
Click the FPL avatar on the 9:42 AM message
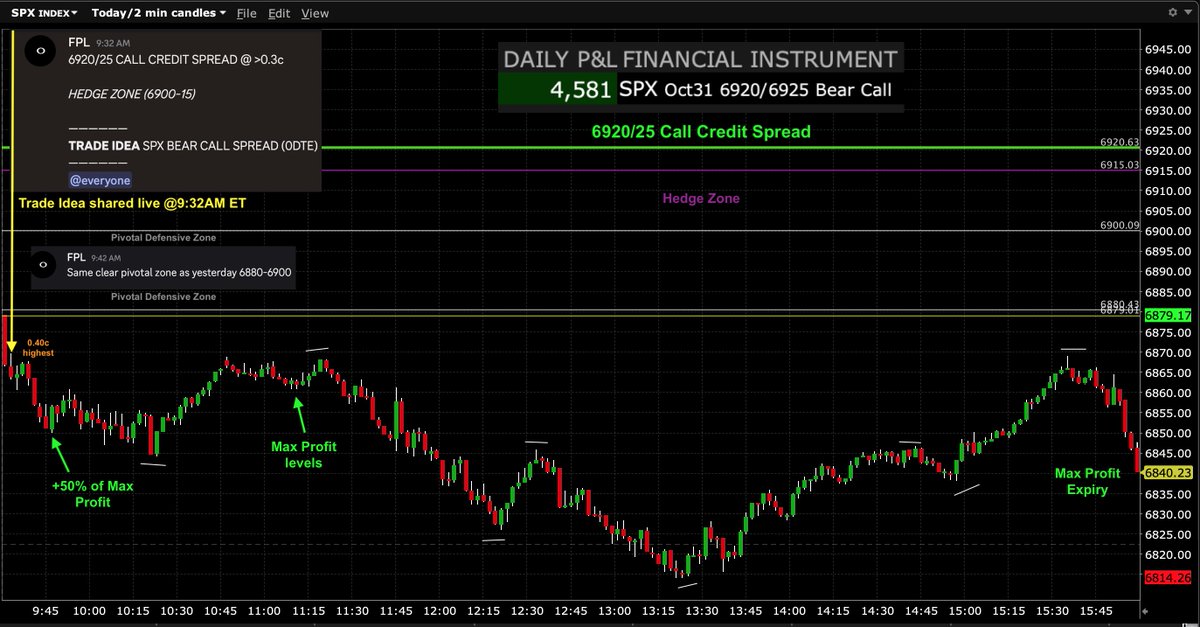[x=42, y=264]
